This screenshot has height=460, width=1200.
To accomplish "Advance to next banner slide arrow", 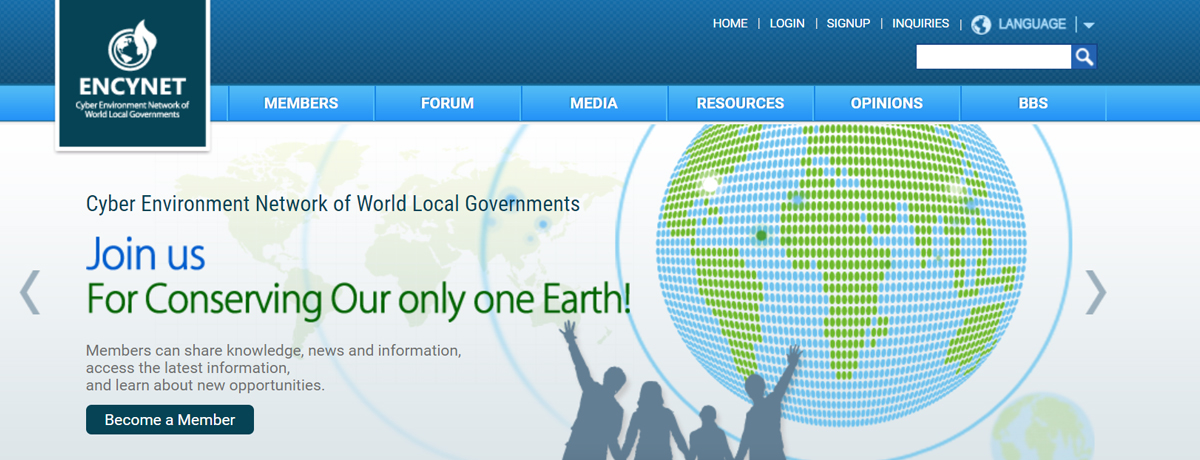I will (x=1096, y=292).
